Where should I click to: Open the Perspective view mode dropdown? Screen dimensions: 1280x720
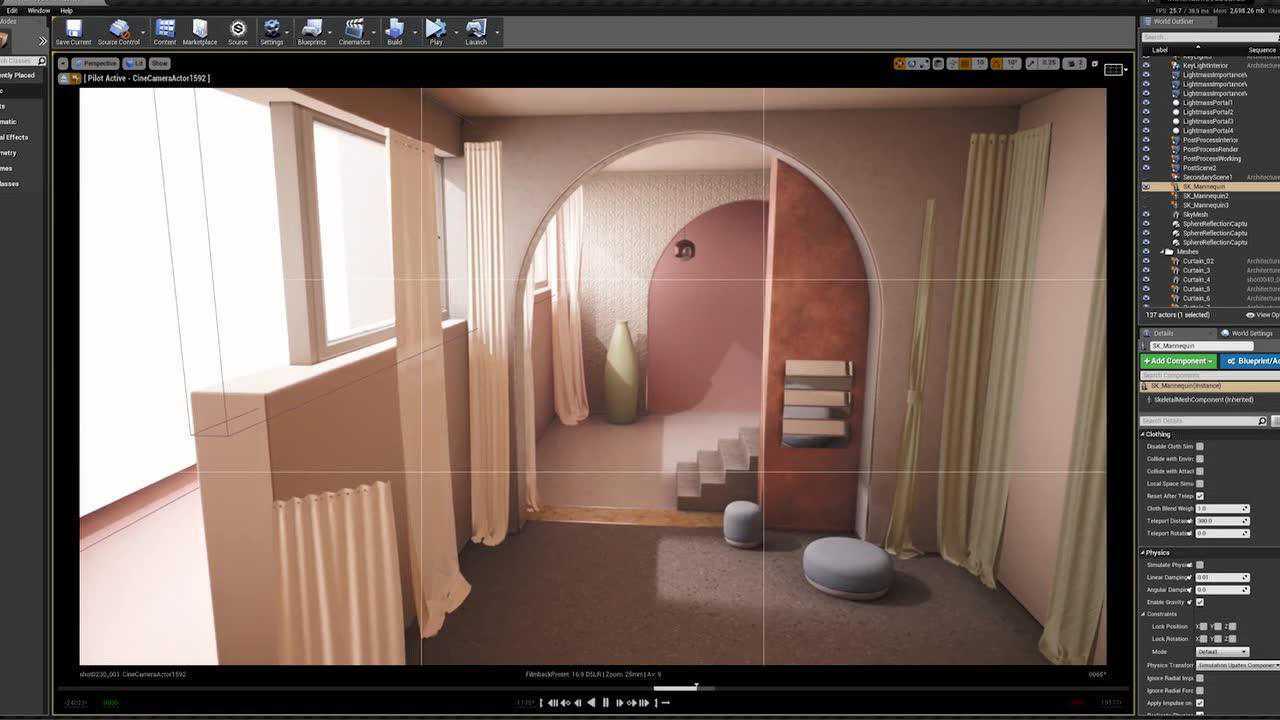[95, 63]
